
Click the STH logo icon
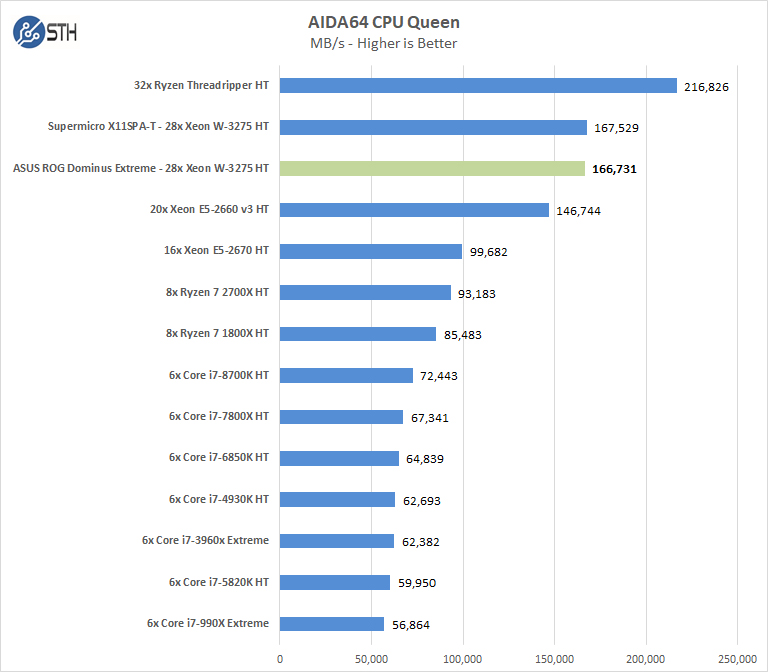pos(45,32)
